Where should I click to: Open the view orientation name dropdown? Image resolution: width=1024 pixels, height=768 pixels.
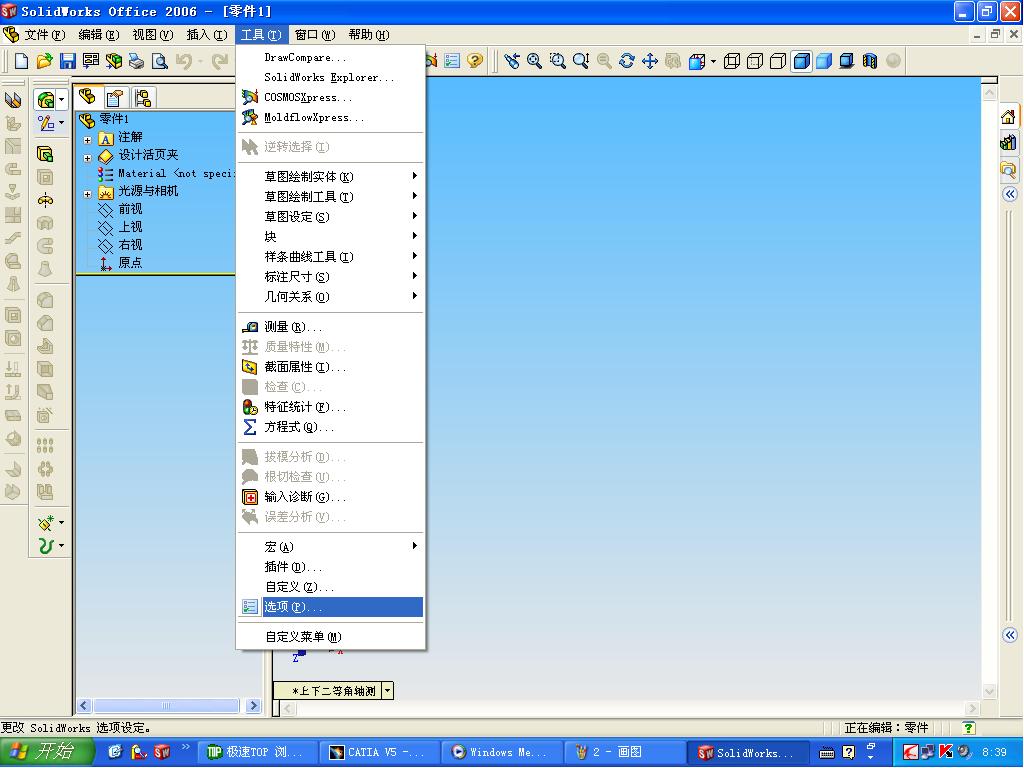point(388,690)
